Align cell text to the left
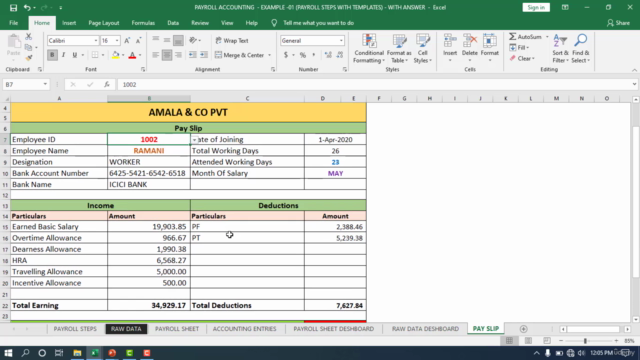 156,55
